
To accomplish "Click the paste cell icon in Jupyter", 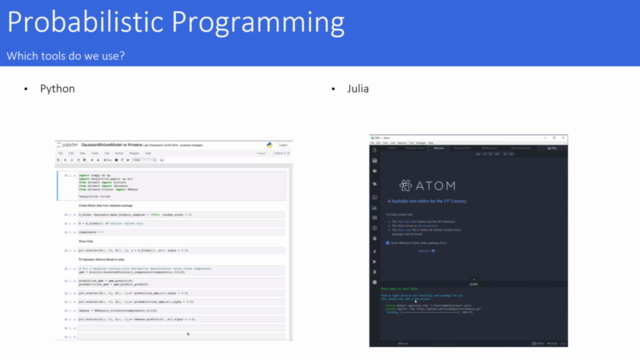I will click(84, 160).
